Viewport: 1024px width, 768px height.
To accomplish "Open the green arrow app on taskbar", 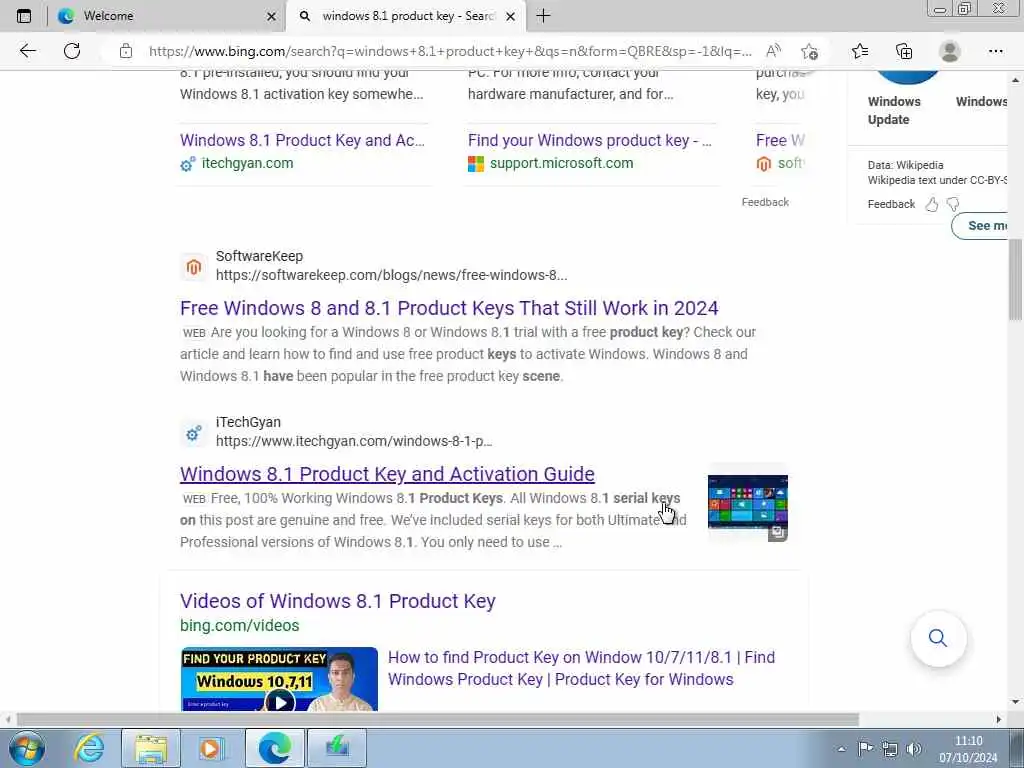I will coord(336,748).
